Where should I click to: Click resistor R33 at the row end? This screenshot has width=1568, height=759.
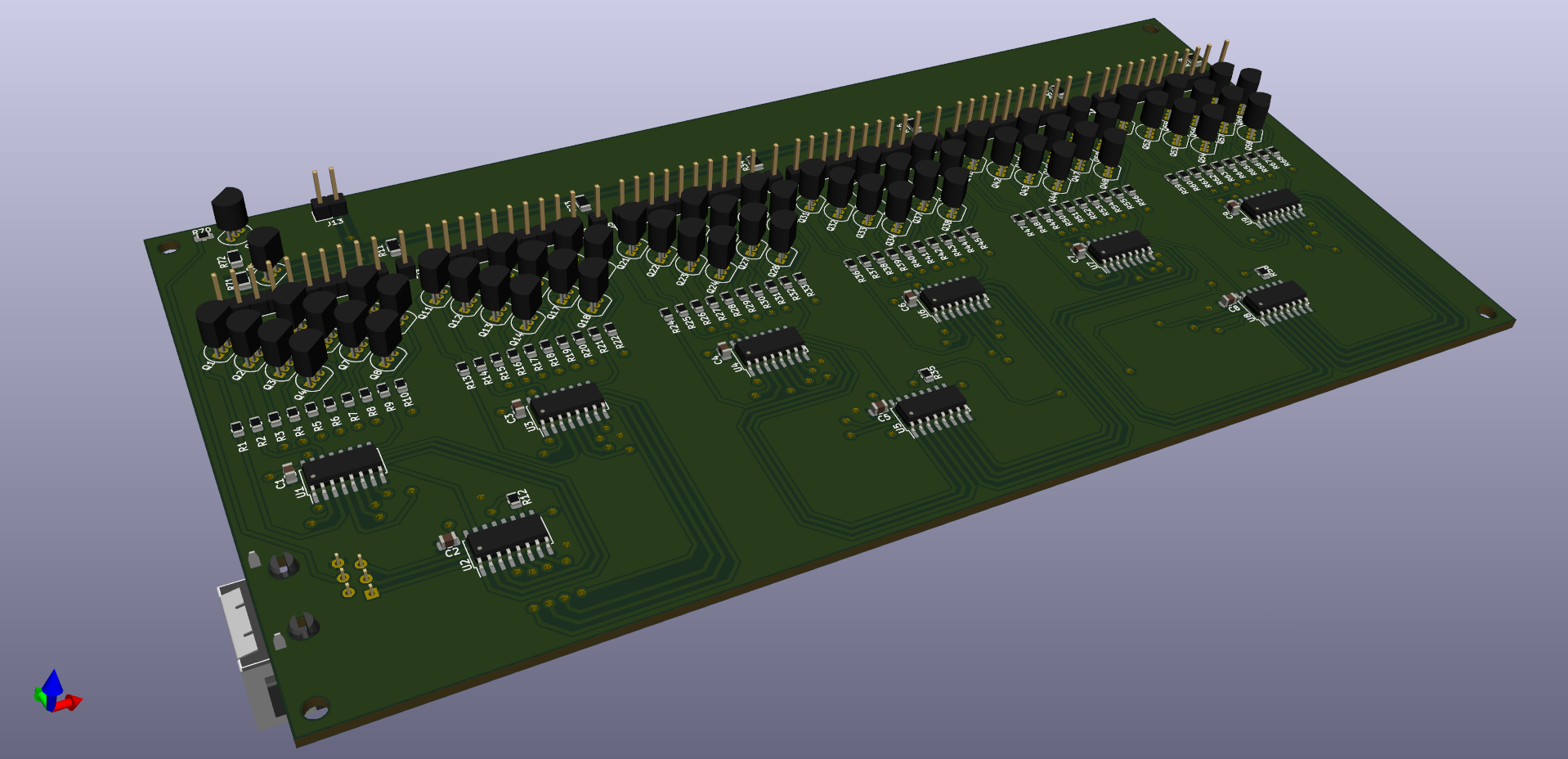800,278
